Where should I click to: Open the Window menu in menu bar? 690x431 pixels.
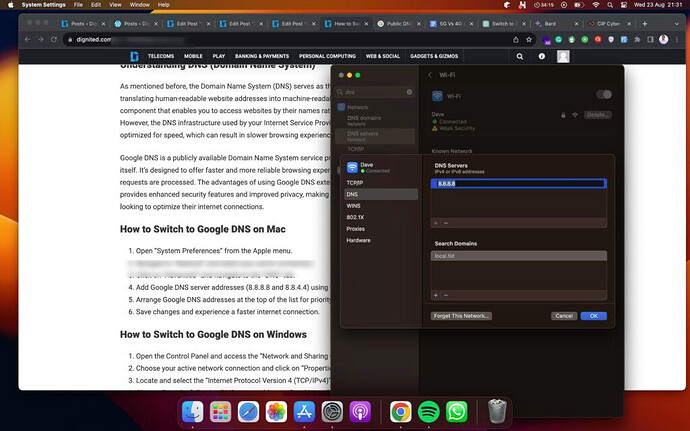point(139,5)
